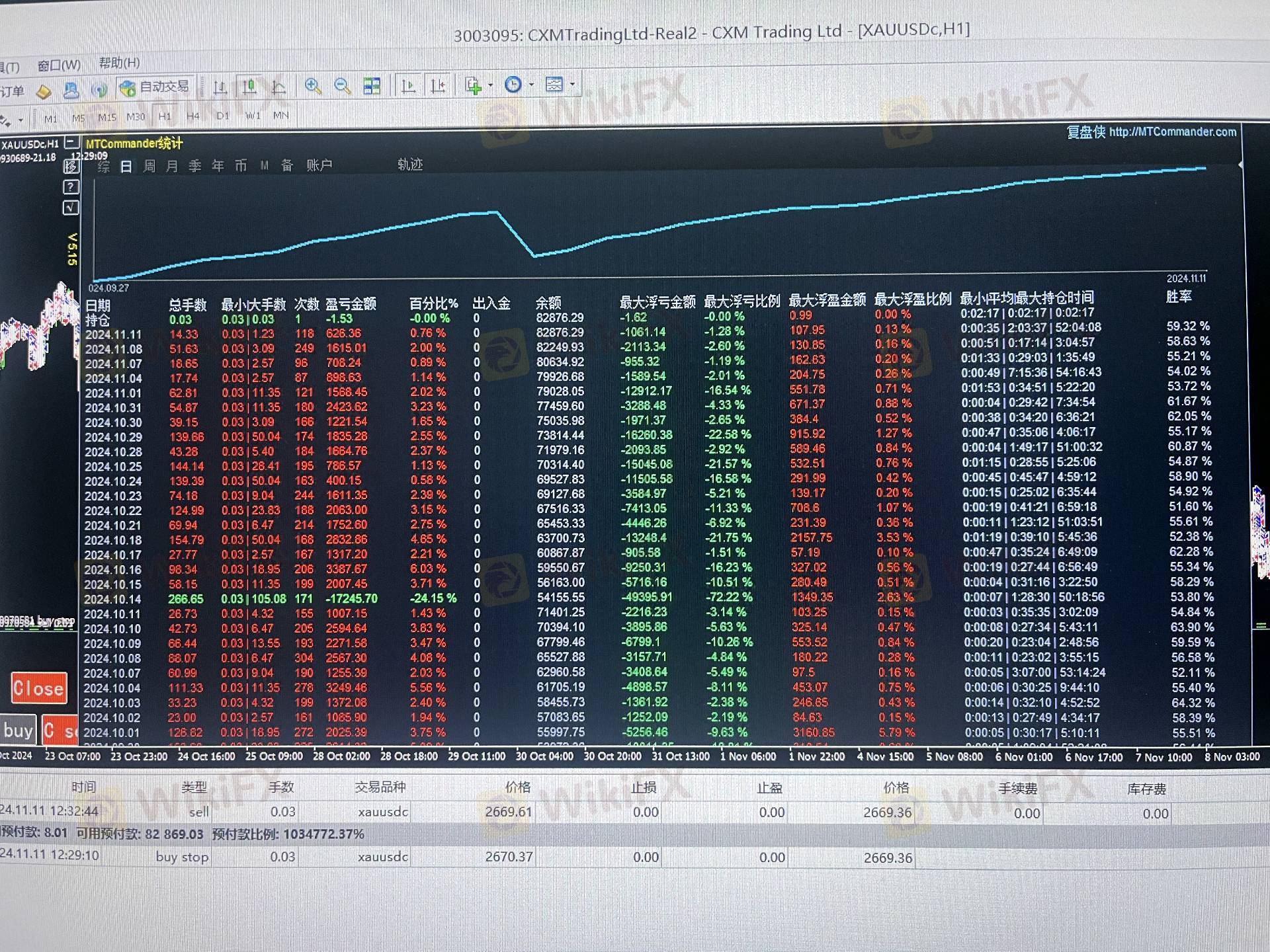
Task: Expand the clock periods dropdown arrow
Action: [x=530, y=85]
